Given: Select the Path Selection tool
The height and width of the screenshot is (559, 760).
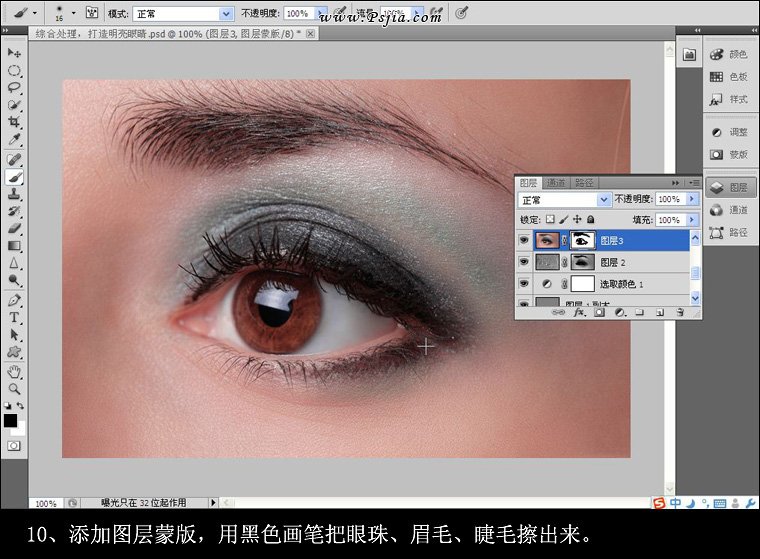Looking at the screenshot, I should coord(14,335).
